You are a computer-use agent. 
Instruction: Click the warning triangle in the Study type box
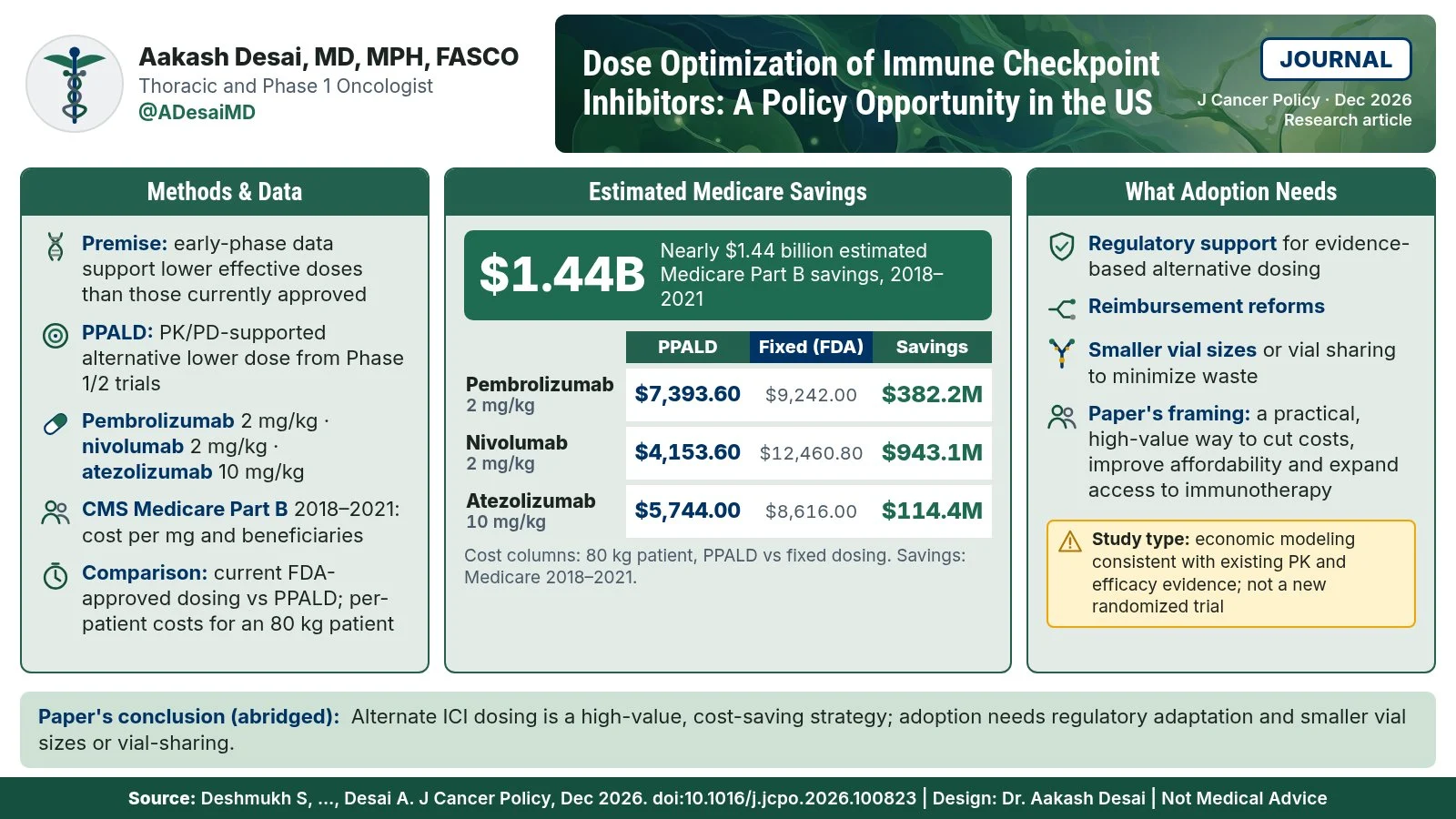click(1070, 541)
